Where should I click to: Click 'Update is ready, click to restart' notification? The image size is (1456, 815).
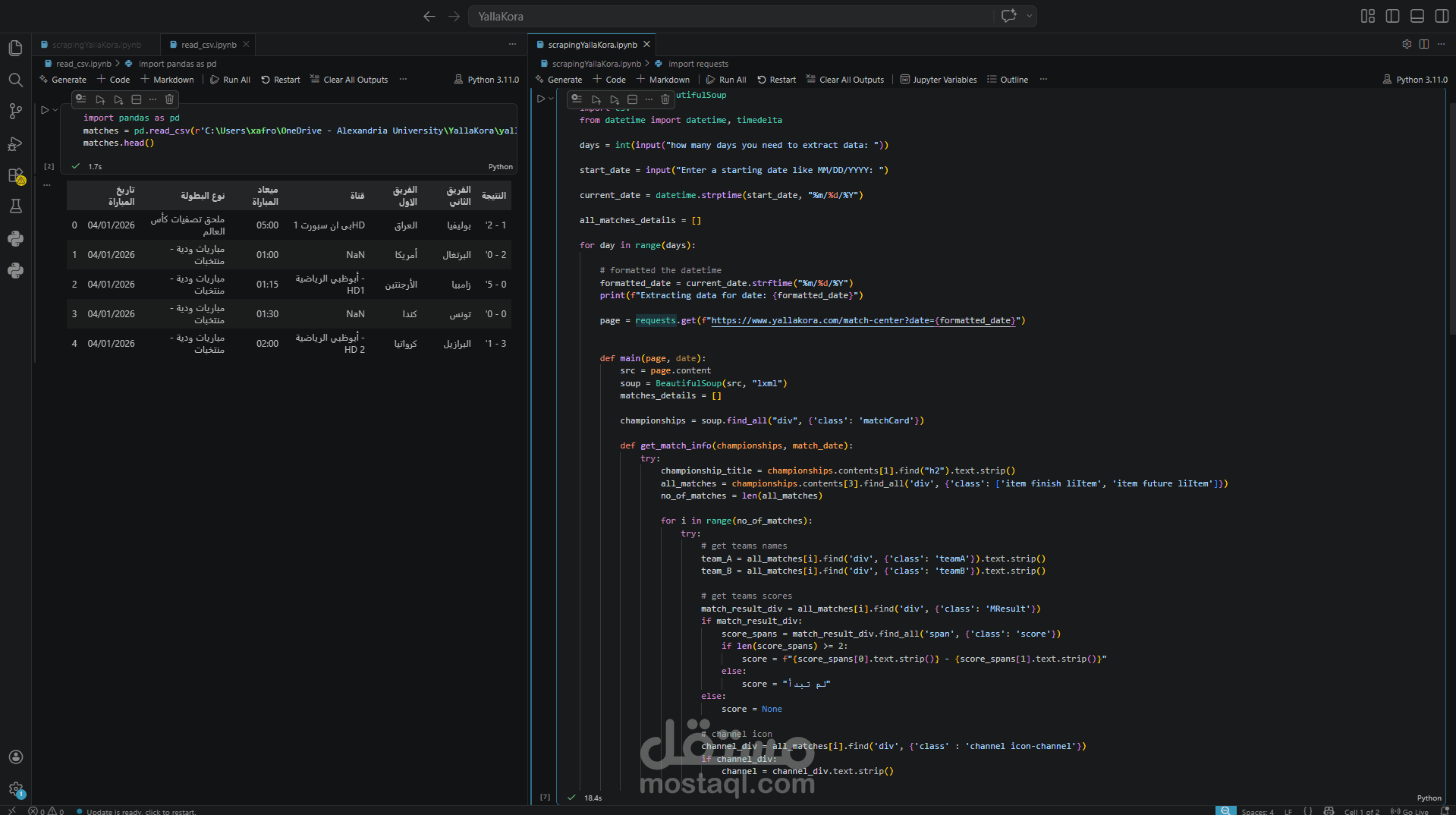(x=136, y=811)
